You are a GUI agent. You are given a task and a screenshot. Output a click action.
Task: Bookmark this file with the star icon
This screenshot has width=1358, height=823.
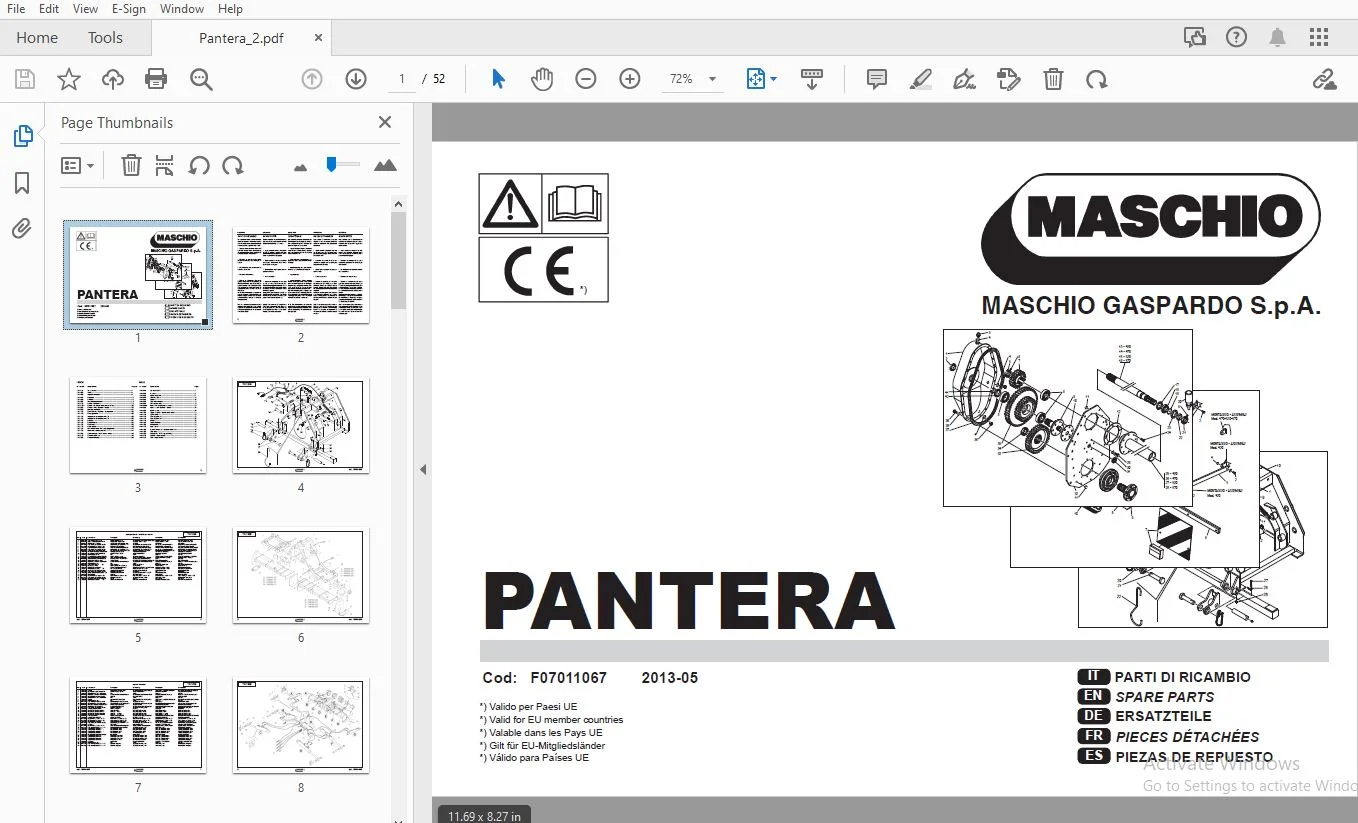[x=69, y=79]
